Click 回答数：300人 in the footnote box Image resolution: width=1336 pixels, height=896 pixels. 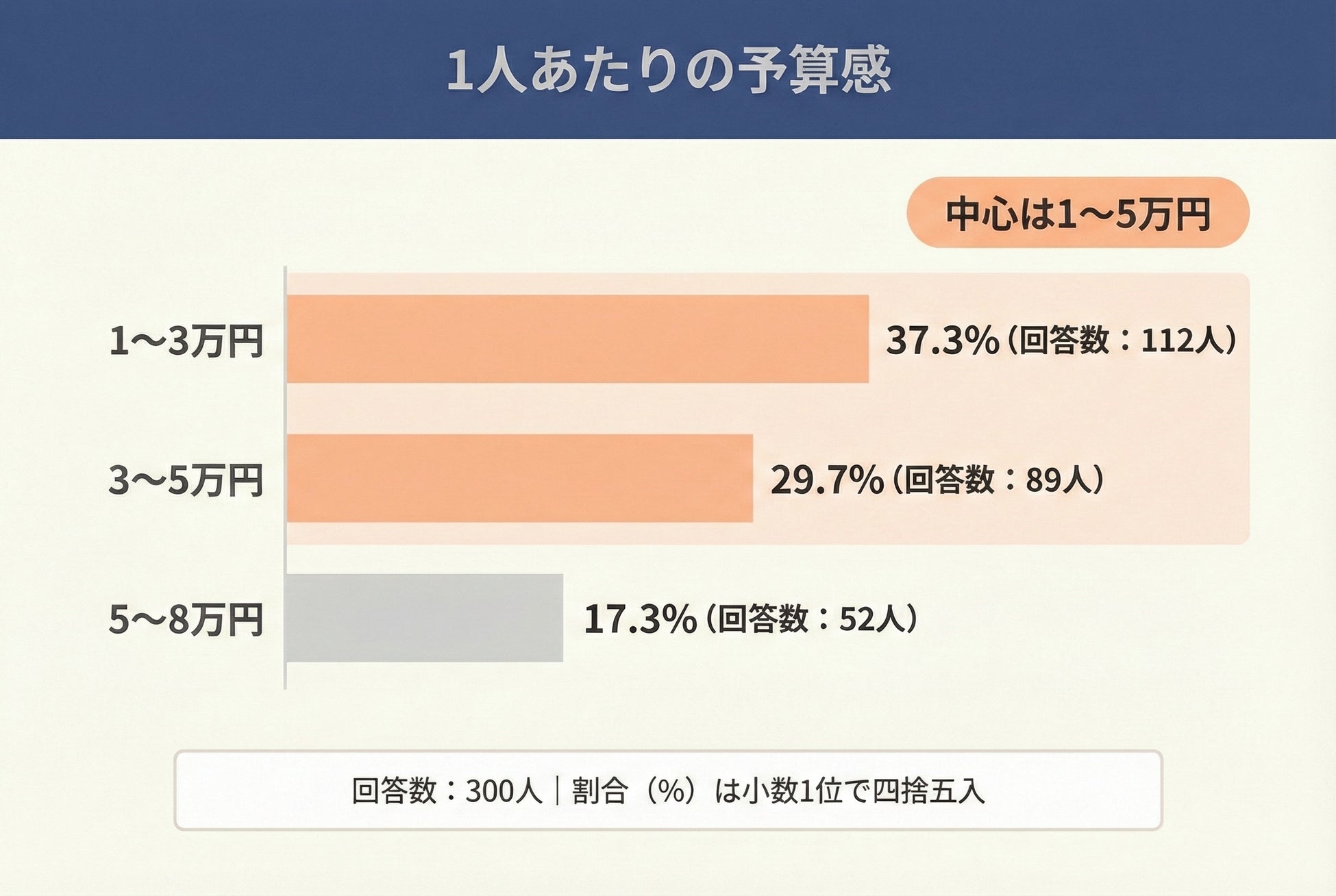[447, 791]
